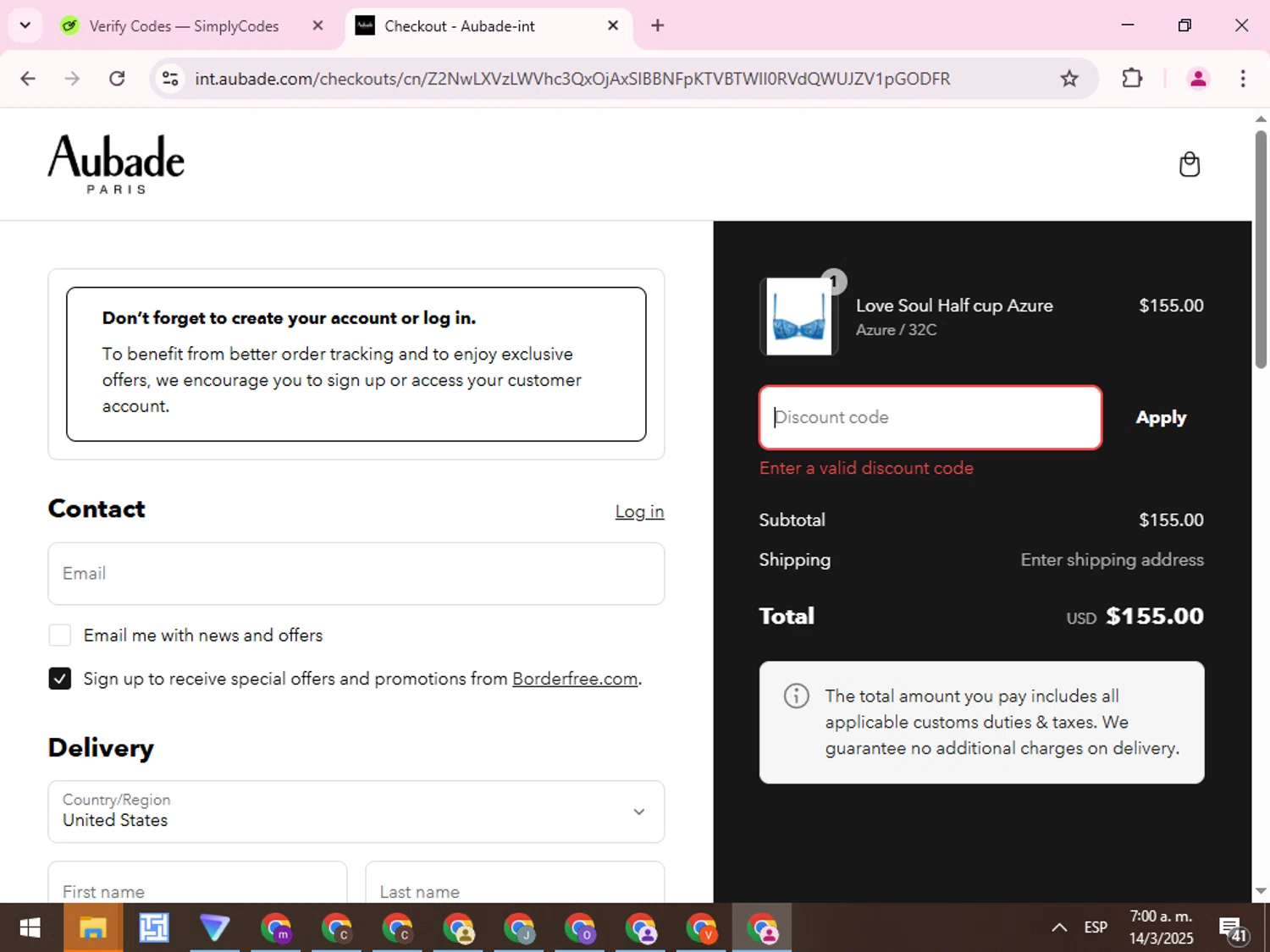Screen dimensions: 1270x952
Task: Click the Love Soul bra product thumbnail
Action: tap(798, 316)
